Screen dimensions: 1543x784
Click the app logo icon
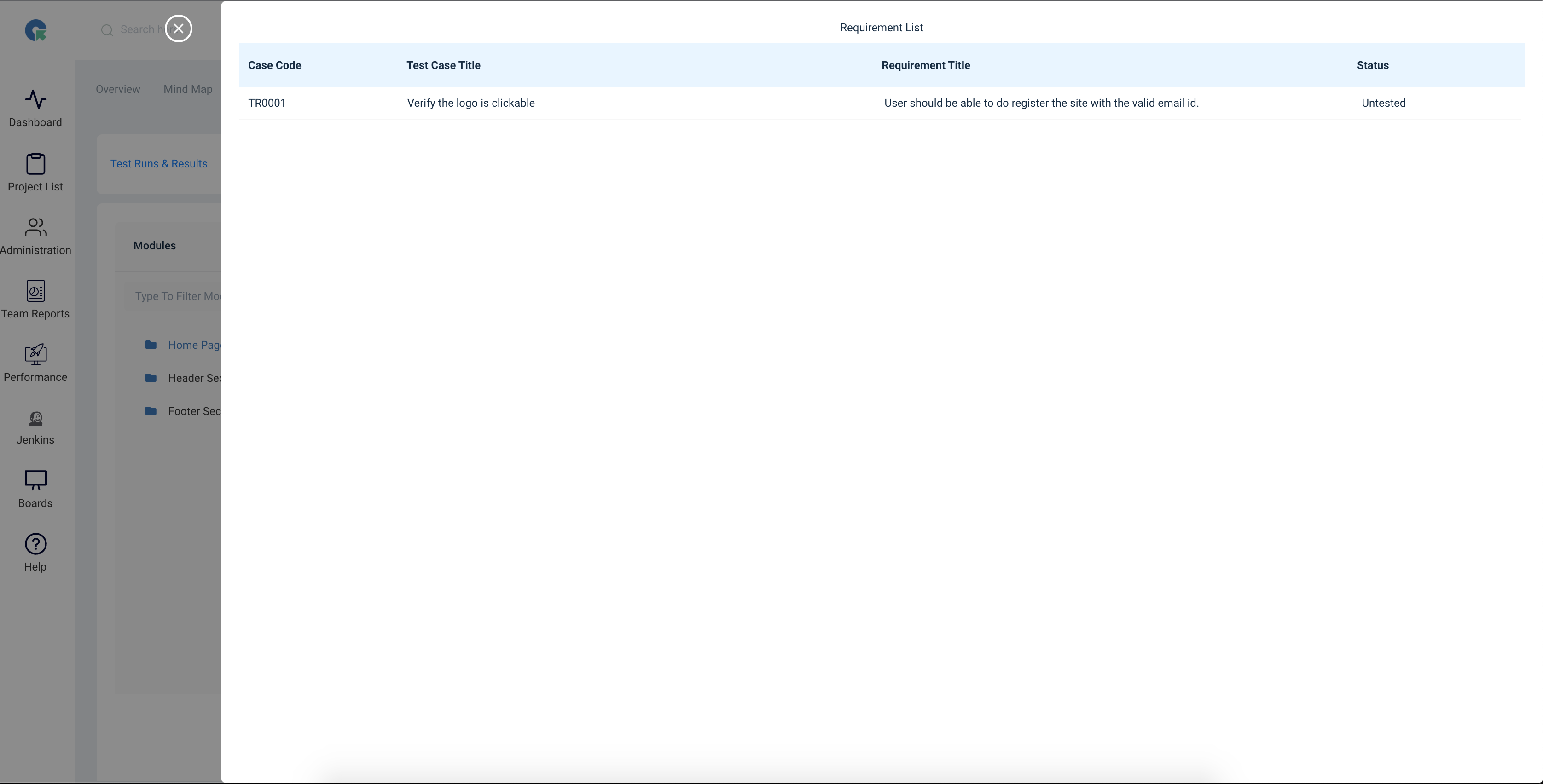tap(36, 30)
